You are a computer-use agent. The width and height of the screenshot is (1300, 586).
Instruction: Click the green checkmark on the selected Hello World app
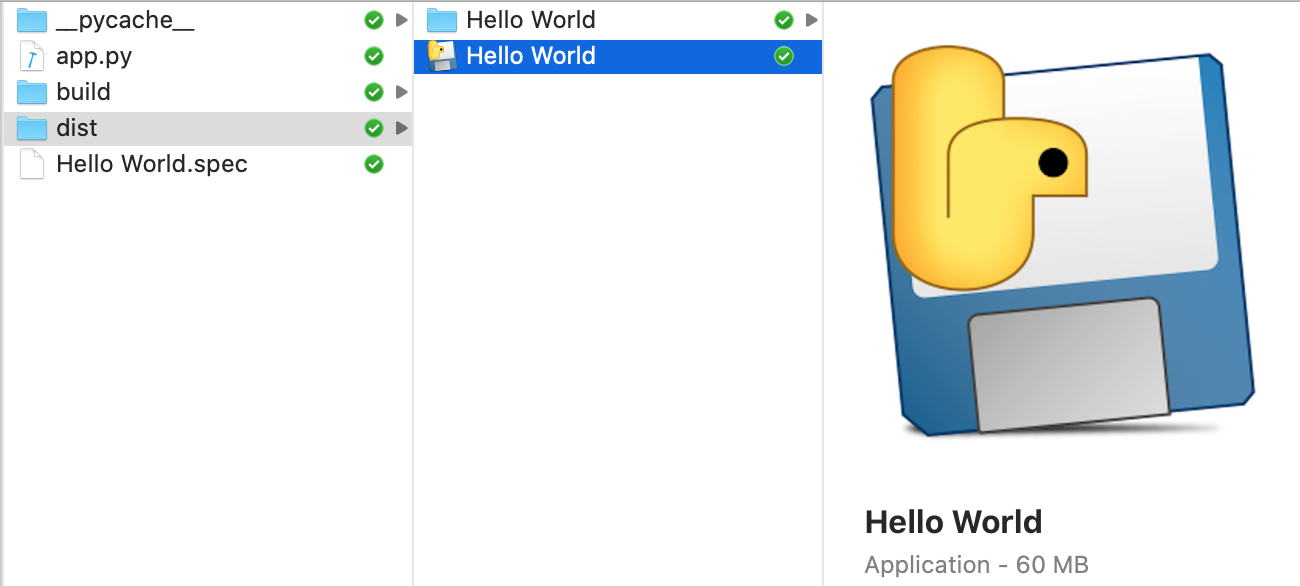click(x=784, y=56)
